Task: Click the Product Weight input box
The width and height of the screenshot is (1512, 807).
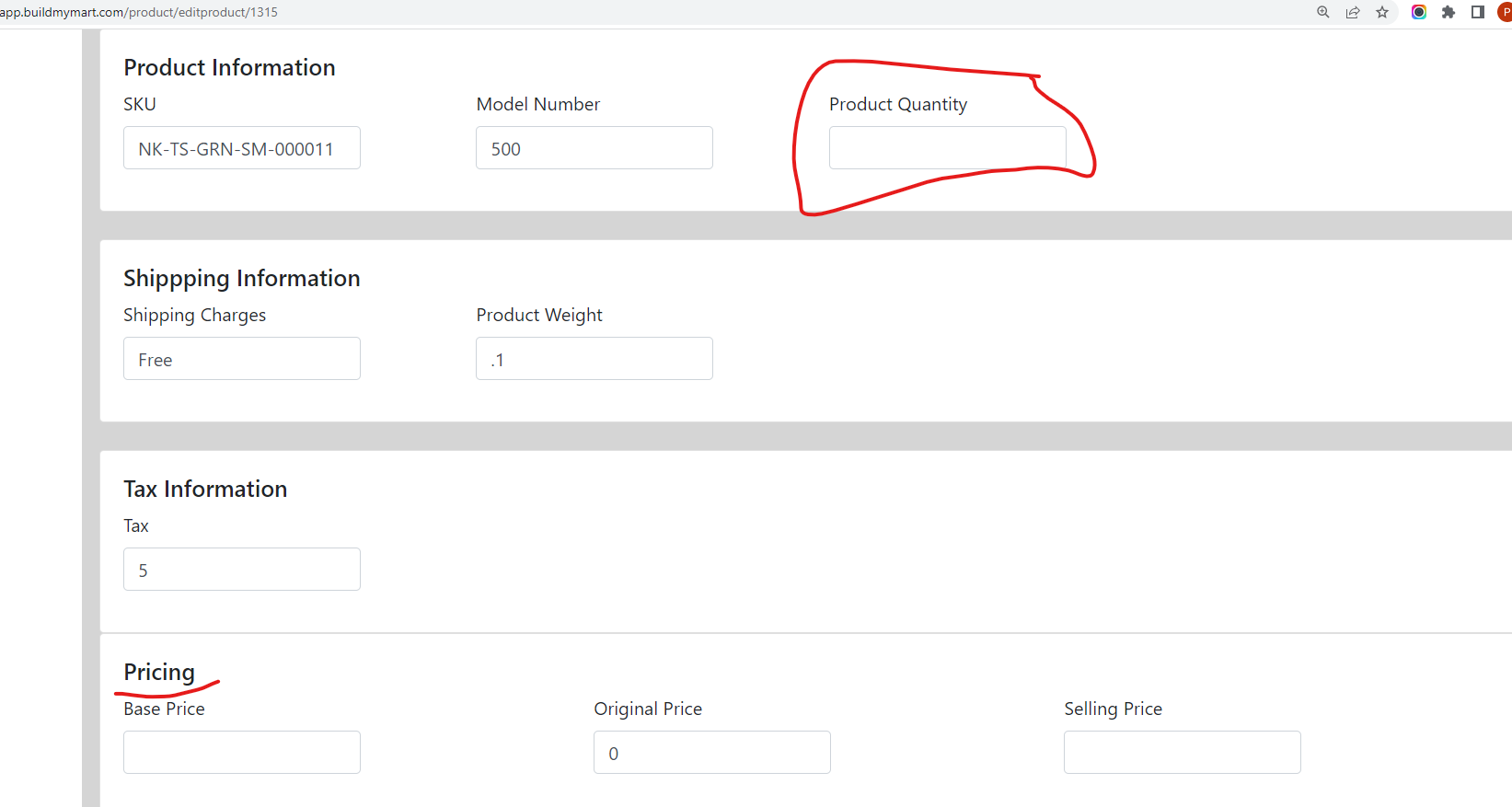Action: (x=594, y=359)
